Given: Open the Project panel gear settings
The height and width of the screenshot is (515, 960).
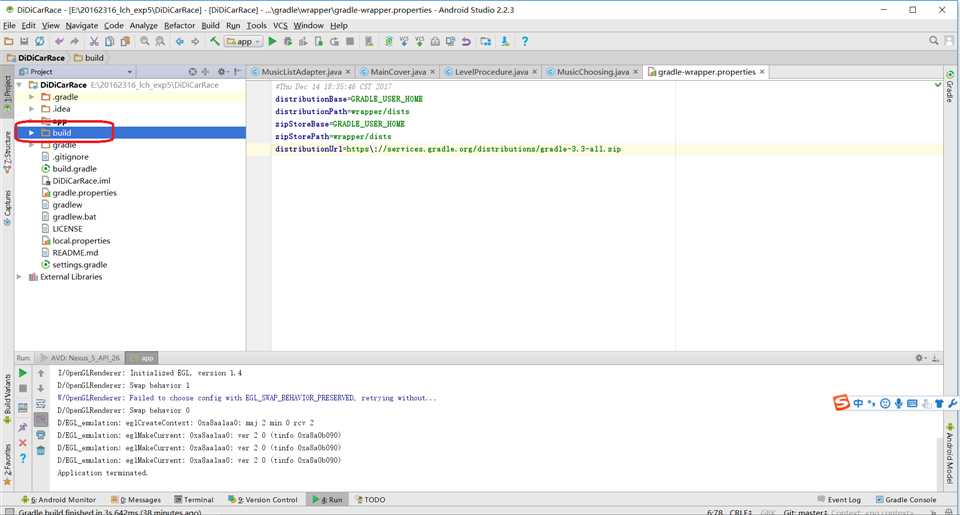Looking at the screenshot, I should click(x=222, y=72).
